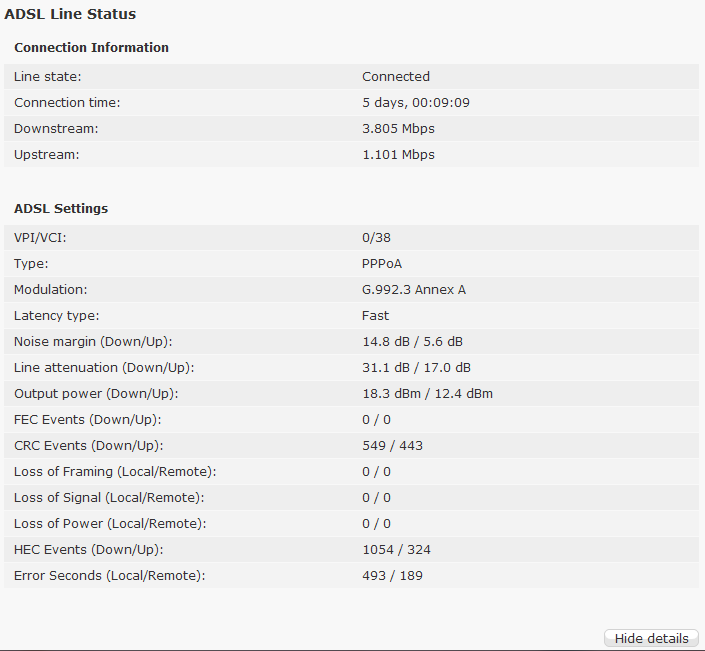The height and width of the screenshot is (651, 705).
Task: Click the VPI/VCI value 0/38
Action: (x=376, y=237)
